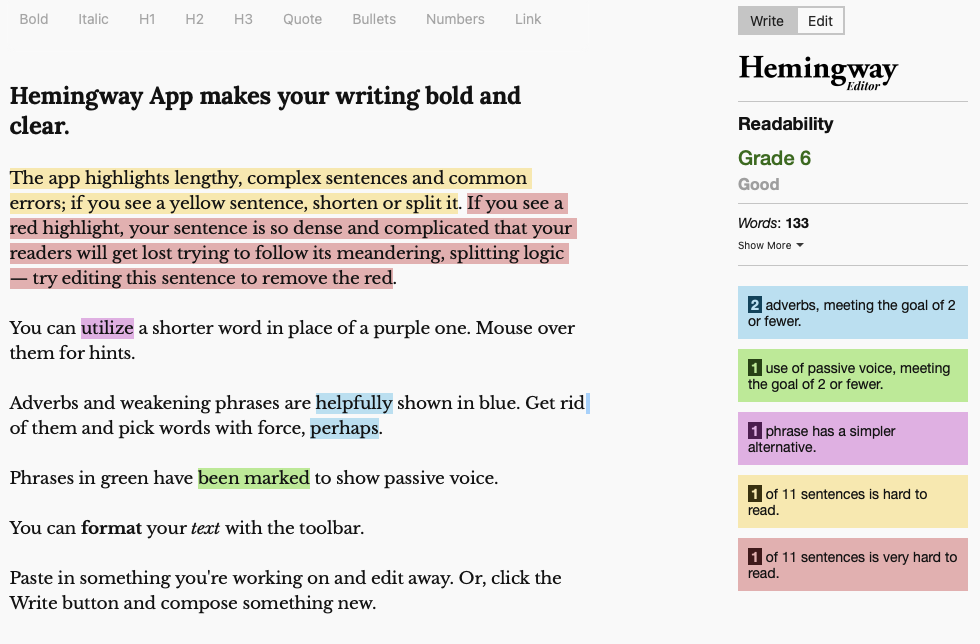Screen dimensions: 980x644
Task: Format selection as Quote
Action: (x=302, y=19)
